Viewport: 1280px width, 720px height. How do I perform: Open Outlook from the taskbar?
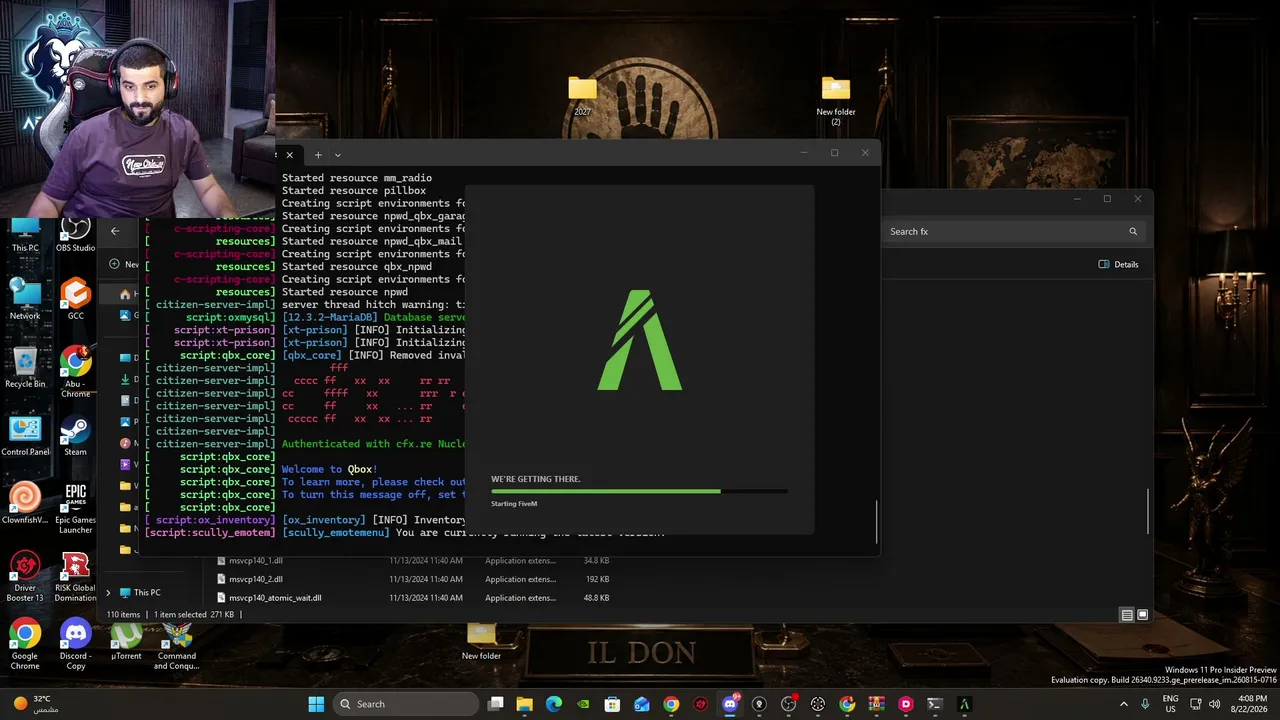(642, 704)
